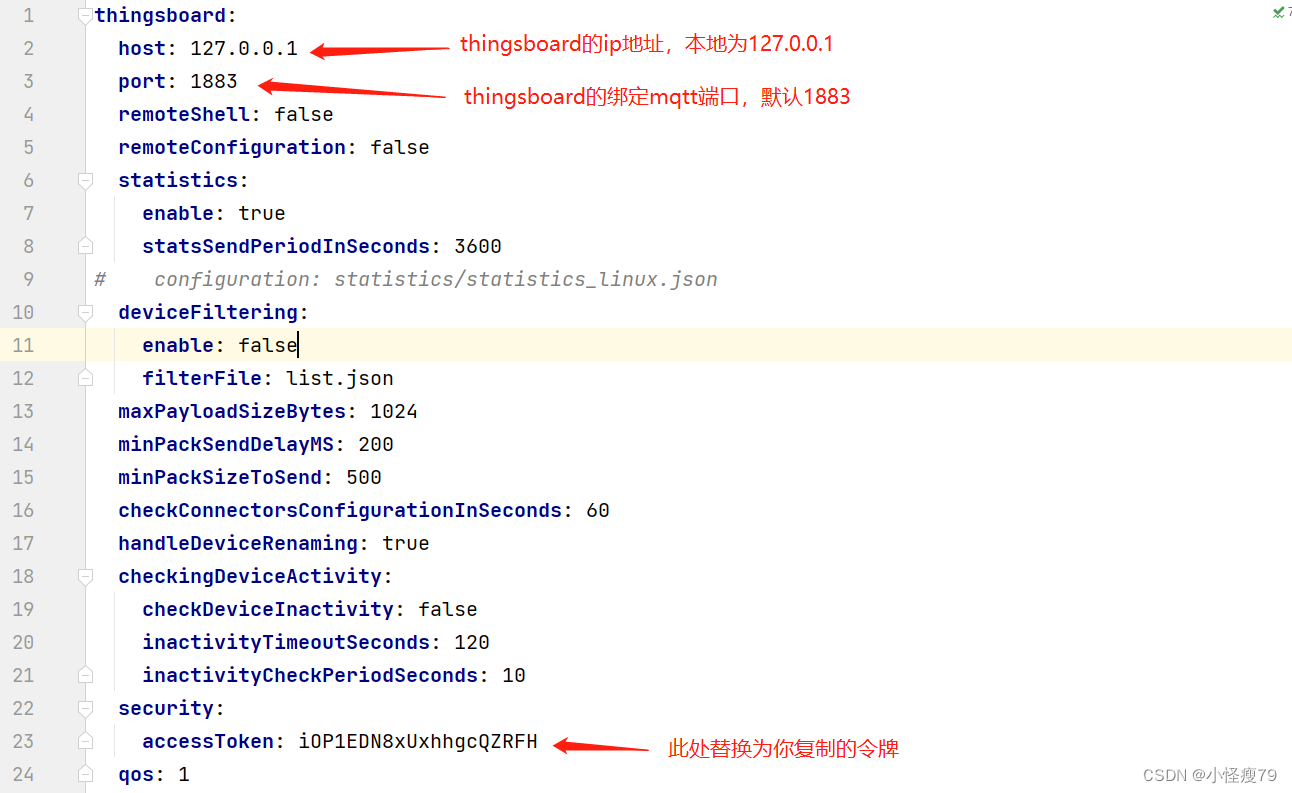Screen dimensions: 1292x793
Task: Collapse the deviceFiltering section fold marker
Action: 85,313
